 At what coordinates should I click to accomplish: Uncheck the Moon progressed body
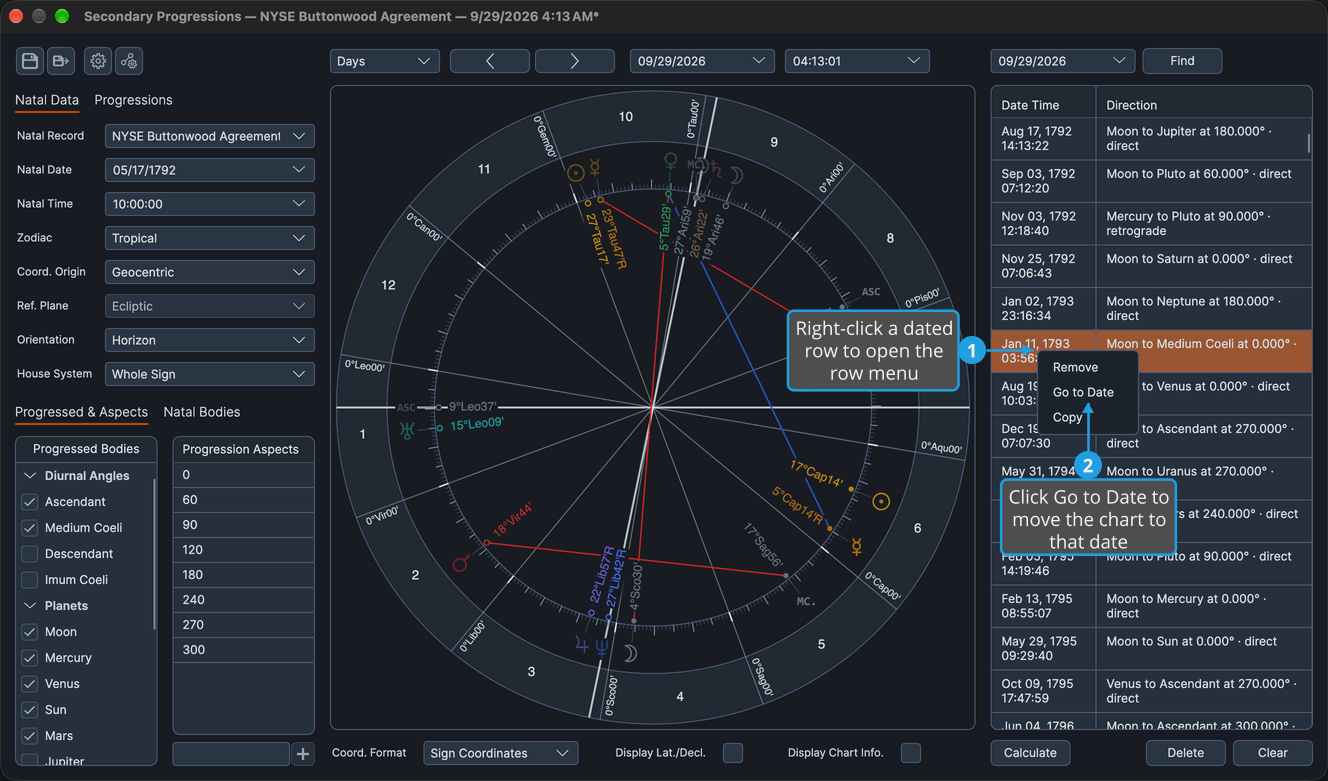pyautogui.click(x=30, y=632)
